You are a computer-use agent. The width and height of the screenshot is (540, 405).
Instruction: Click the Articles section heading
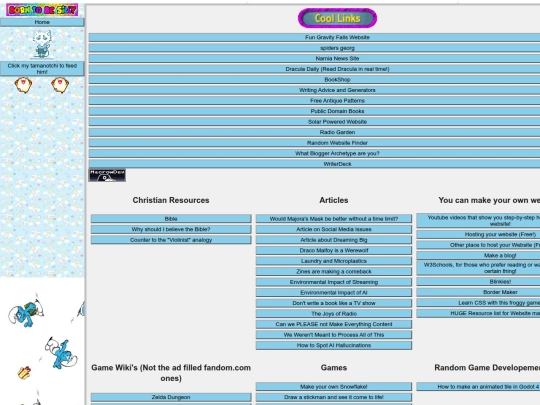pos(334,200)
